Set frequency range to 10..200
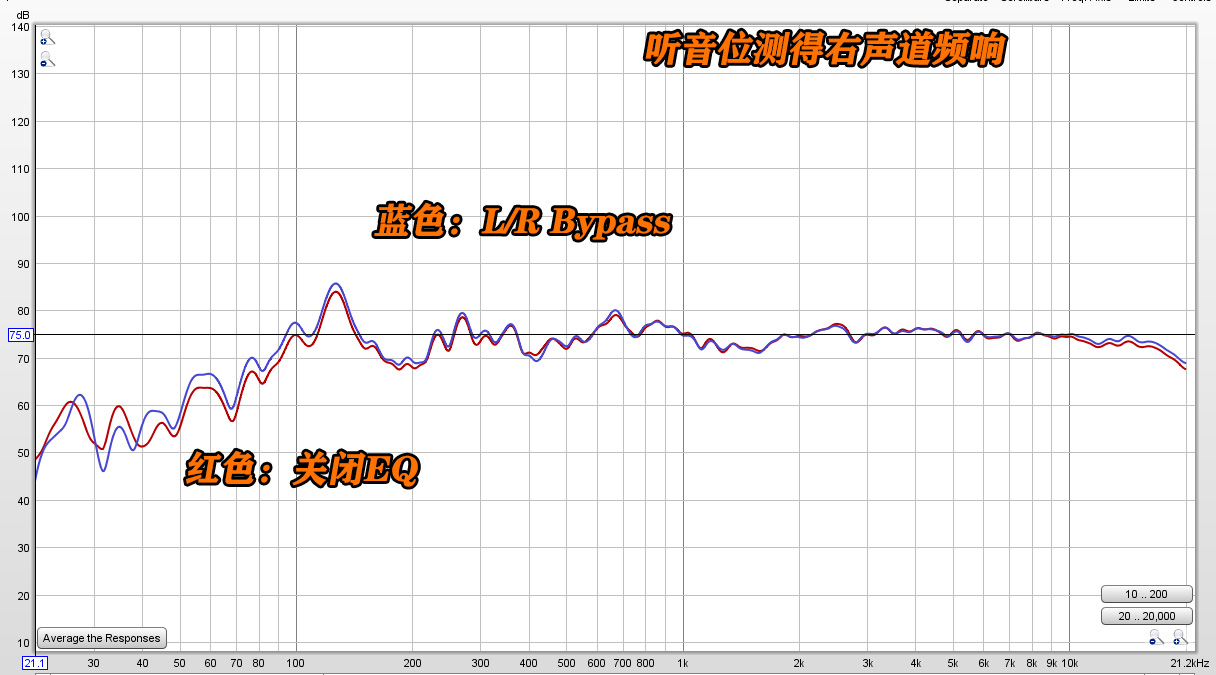 pos(1146,594)
